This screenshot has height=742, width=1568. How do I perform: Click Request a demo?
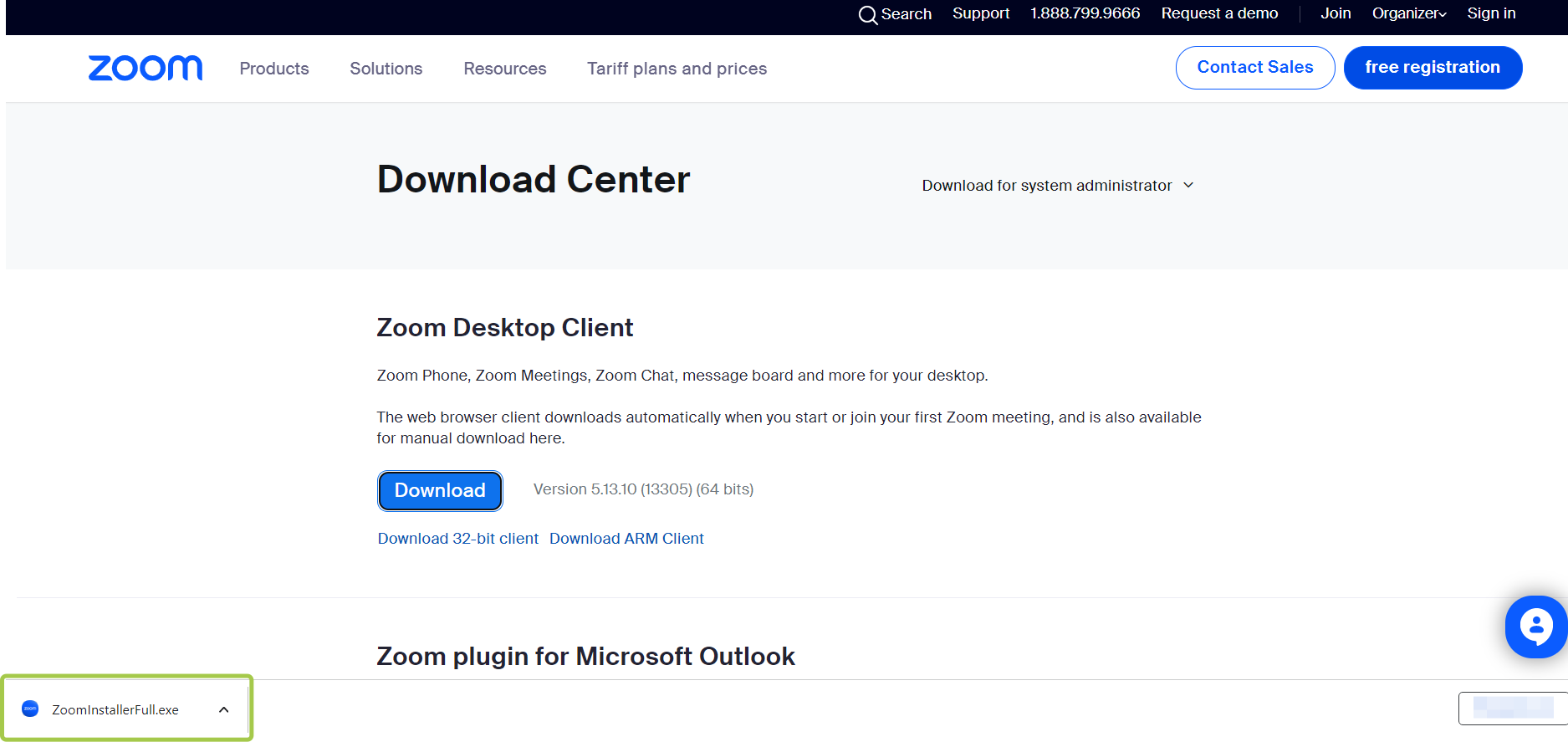tap(1219, 13)
